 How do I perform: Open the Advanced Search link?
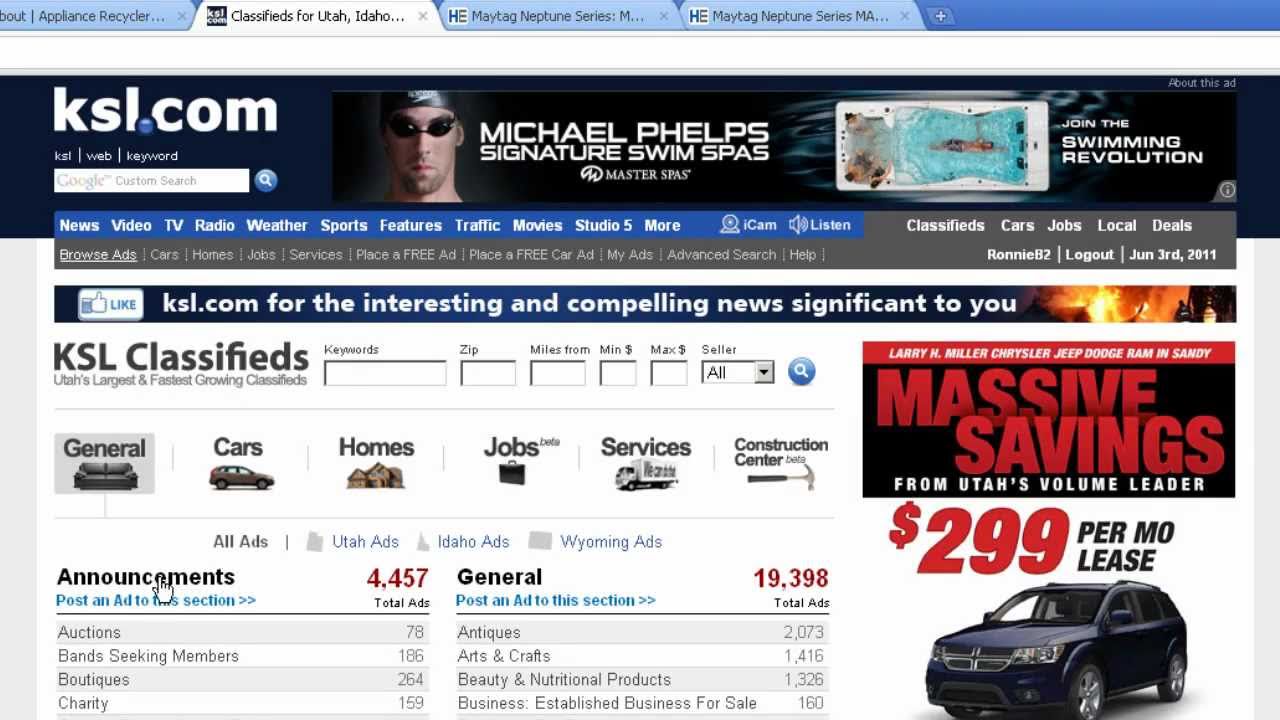coord(721,254)
